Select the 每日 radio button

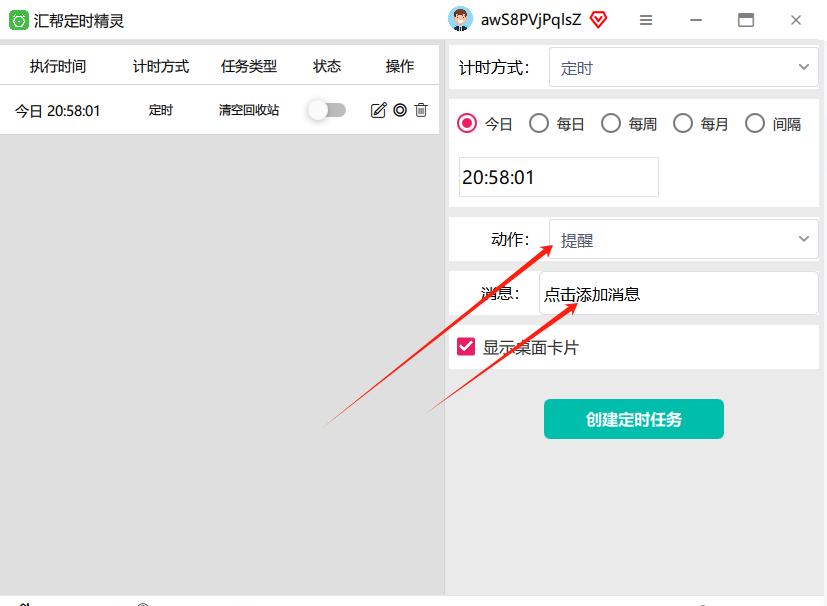539,123
